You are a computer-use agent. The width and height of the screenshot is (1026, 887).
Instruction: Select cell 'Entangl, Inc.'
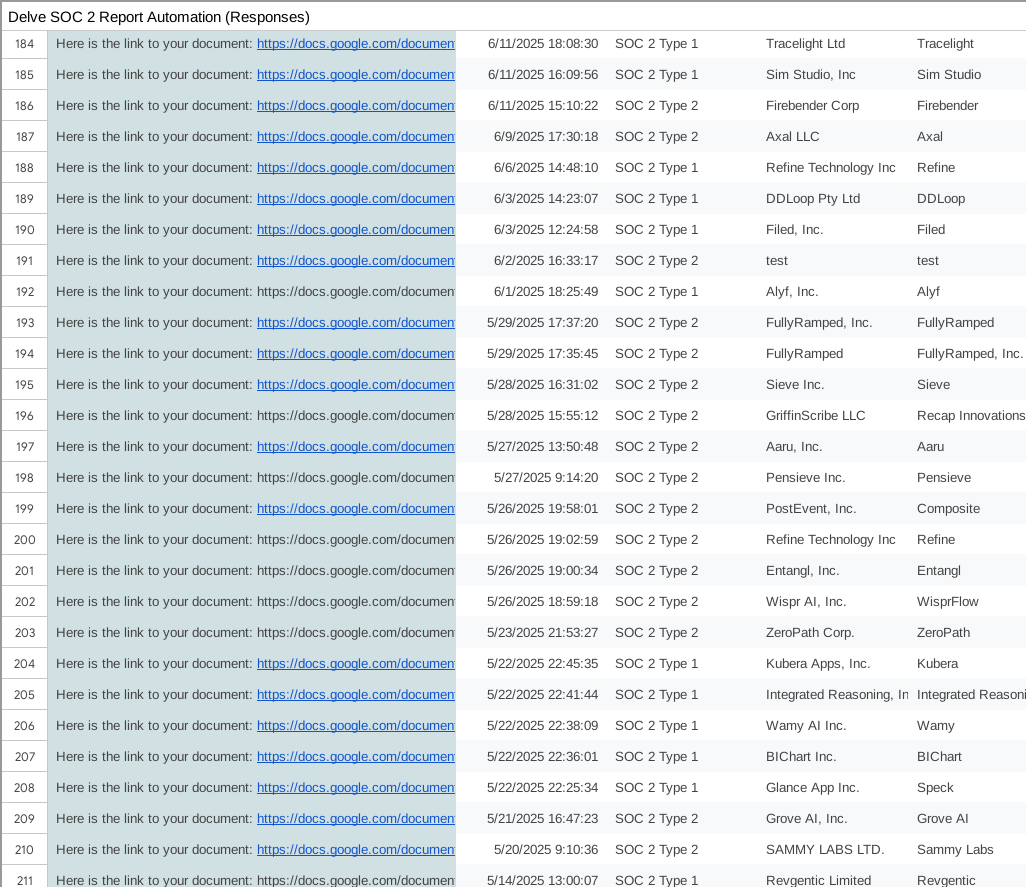click(x=802, y=570)
